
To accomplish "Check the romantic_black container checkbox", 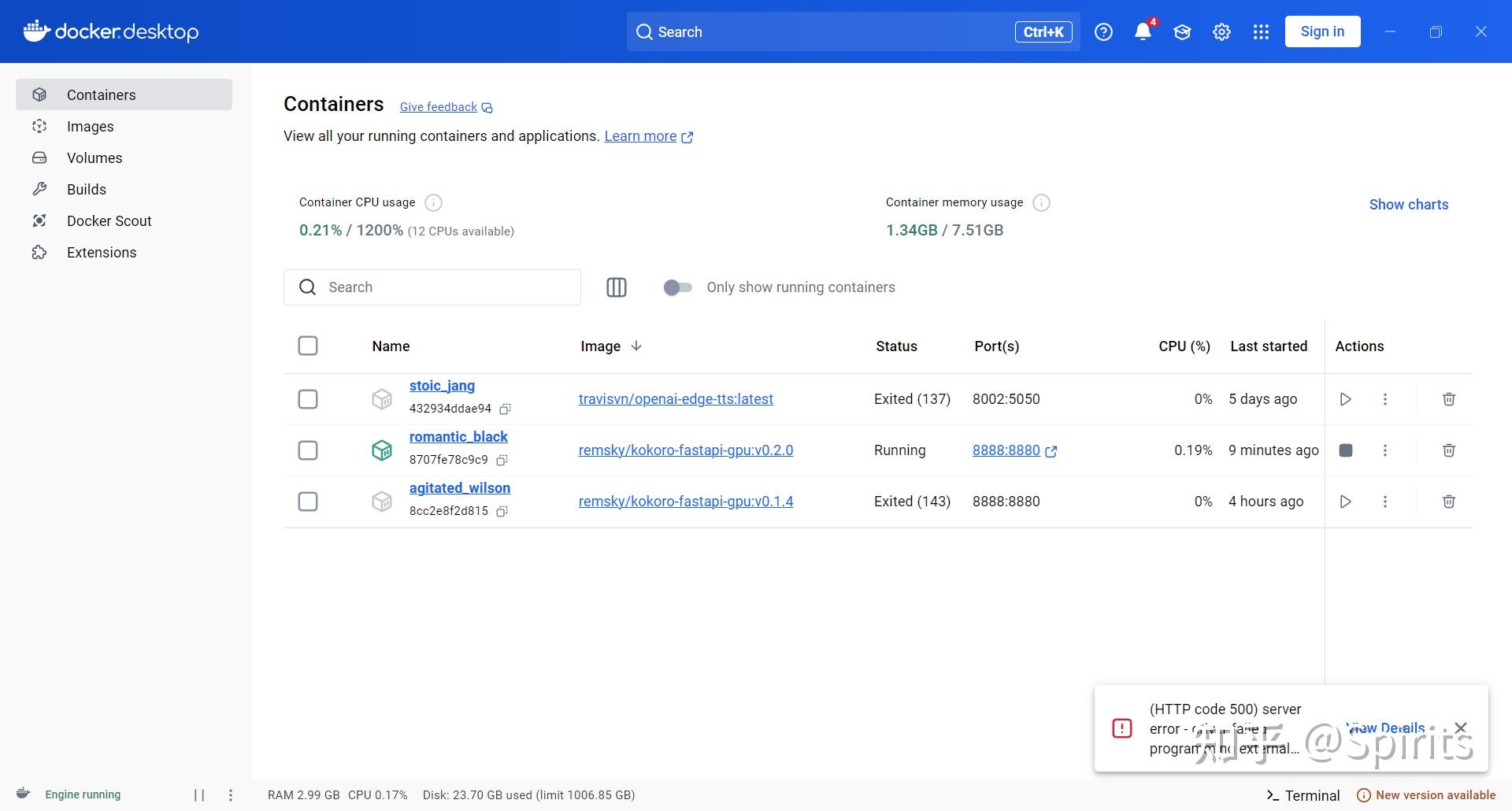I will [308, 450].
